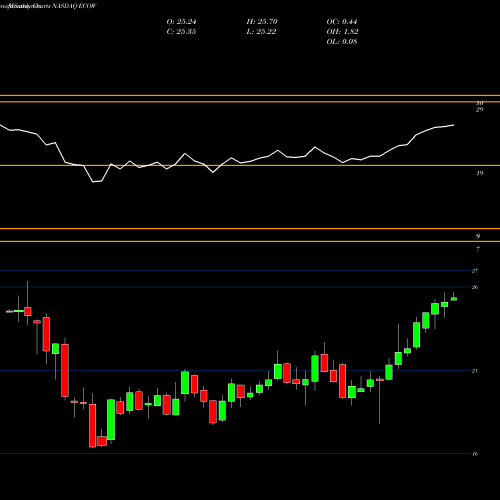Click the indicator axis label '29'
Image resolution: width=500 pixels, height=500 pixels.
(x=480, y=110)
